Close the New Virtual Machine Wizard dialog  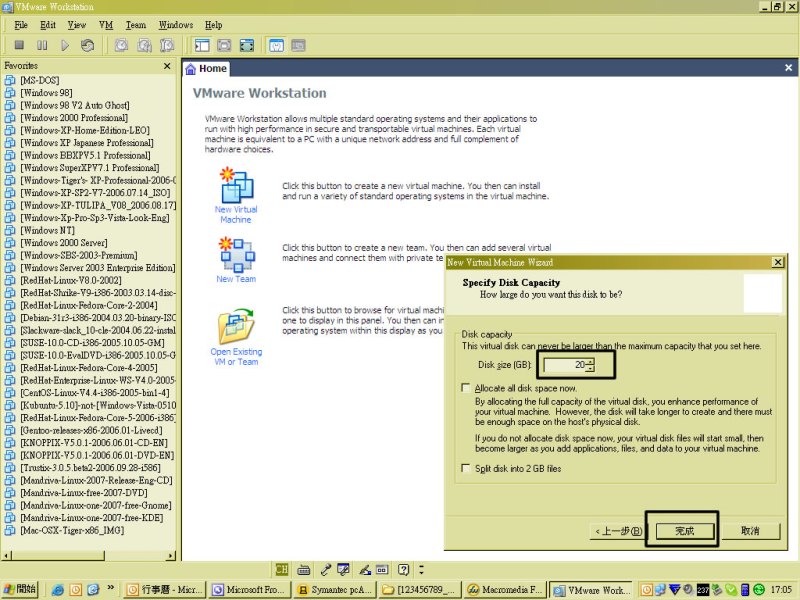point(777,262)
